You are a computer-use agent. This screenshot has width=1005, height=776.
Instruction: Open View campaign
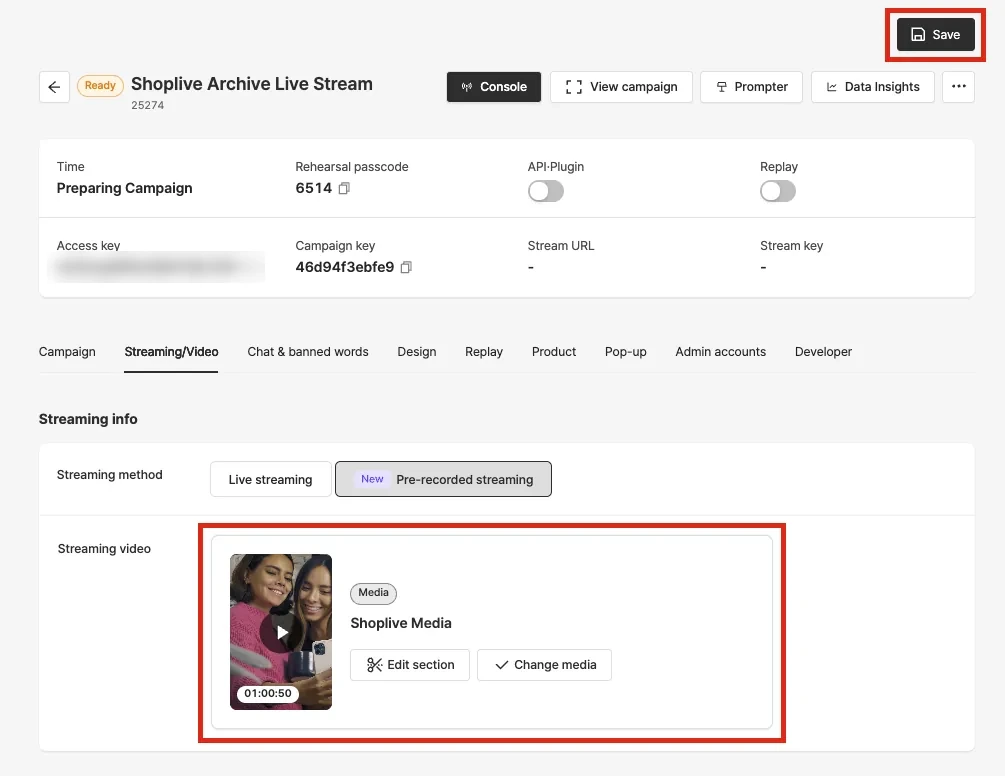tap(621, 87)
